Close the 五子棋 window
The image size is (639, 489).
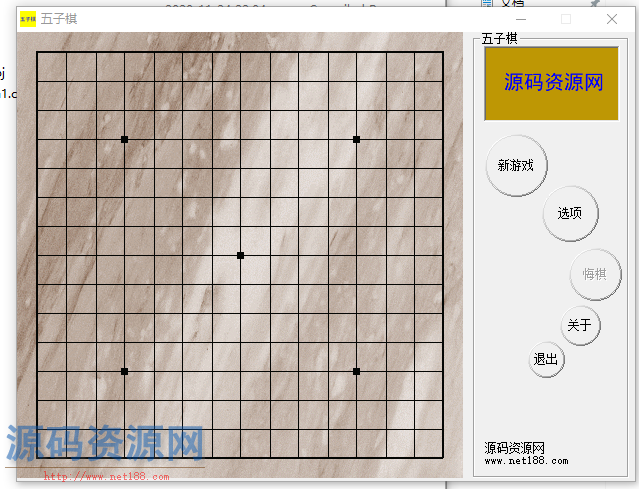(x=612, y=19)
